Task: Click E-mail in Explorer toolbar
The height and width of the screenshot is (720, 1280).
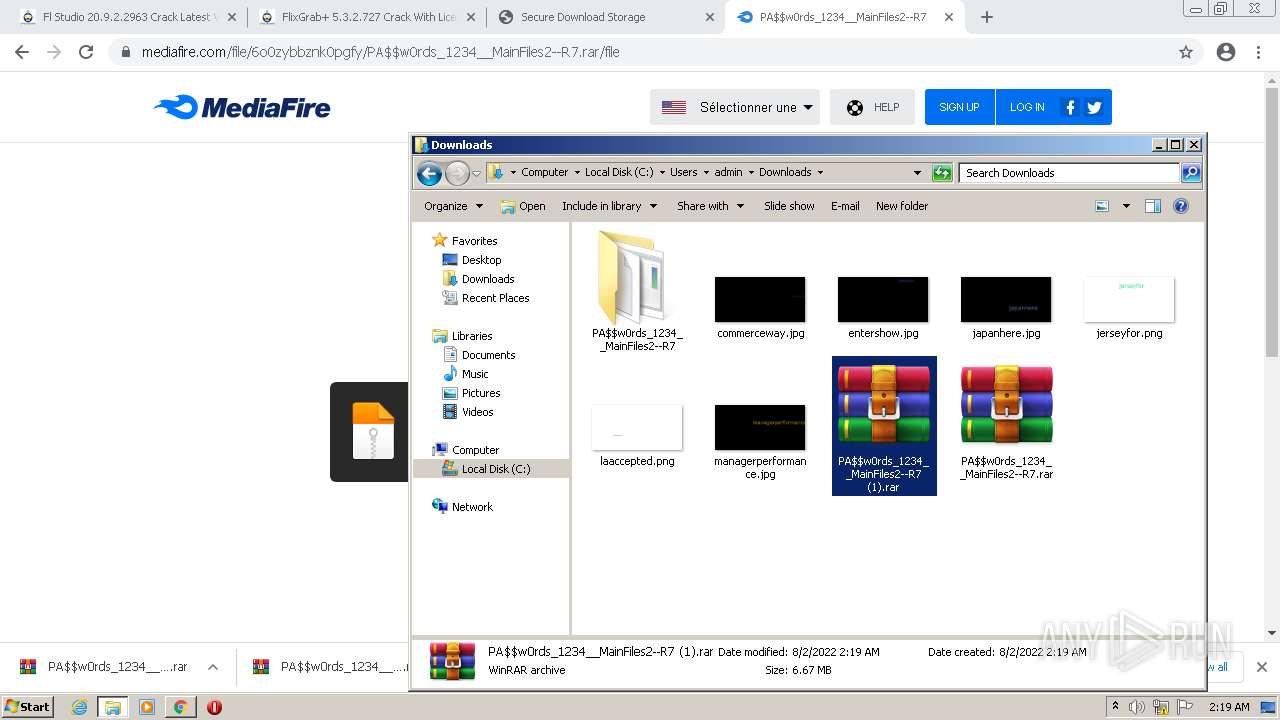Action: click(x=845, y=206)
